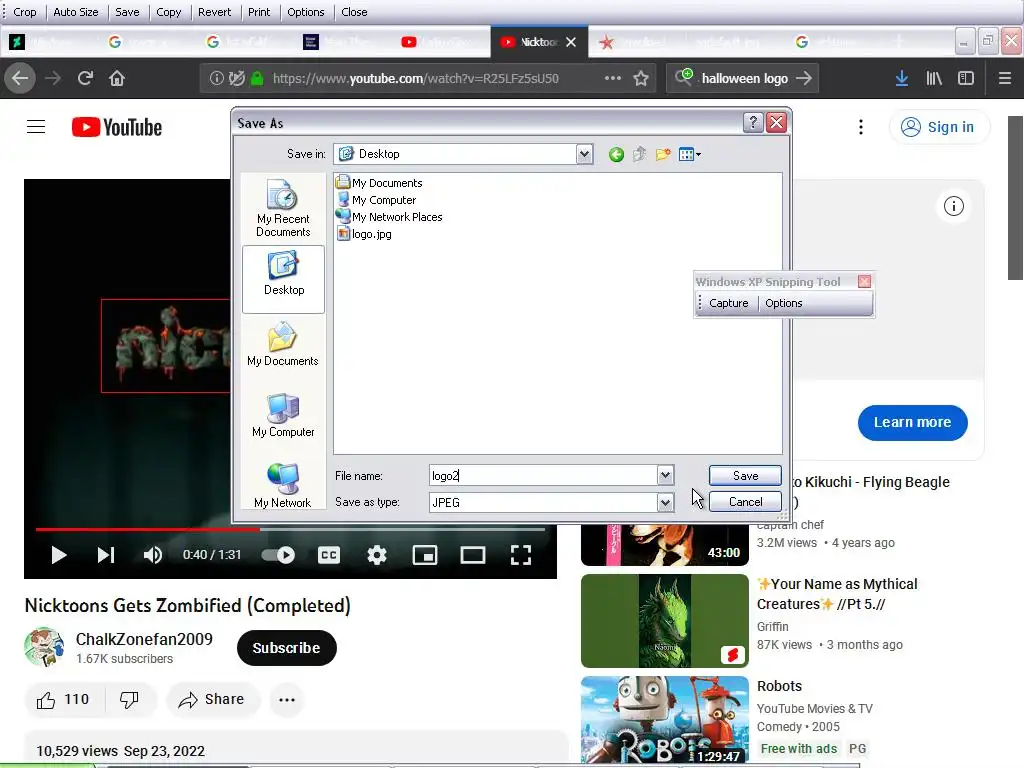The image size is (1024, 768).
Task: Go back in the browser
Action: point(20,78)
